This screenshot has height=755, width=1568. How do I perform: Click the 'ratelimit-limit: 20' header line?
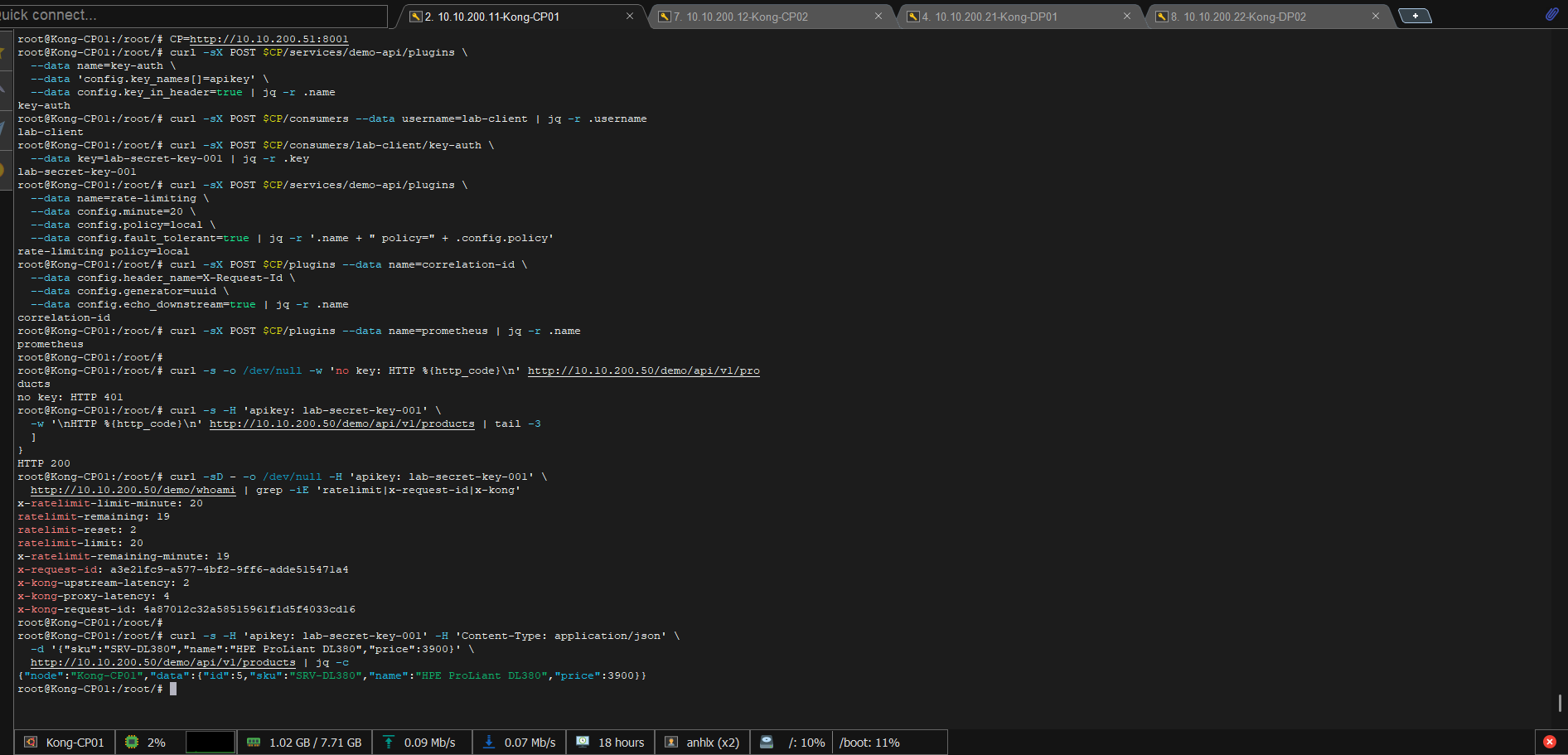[80, 543]
